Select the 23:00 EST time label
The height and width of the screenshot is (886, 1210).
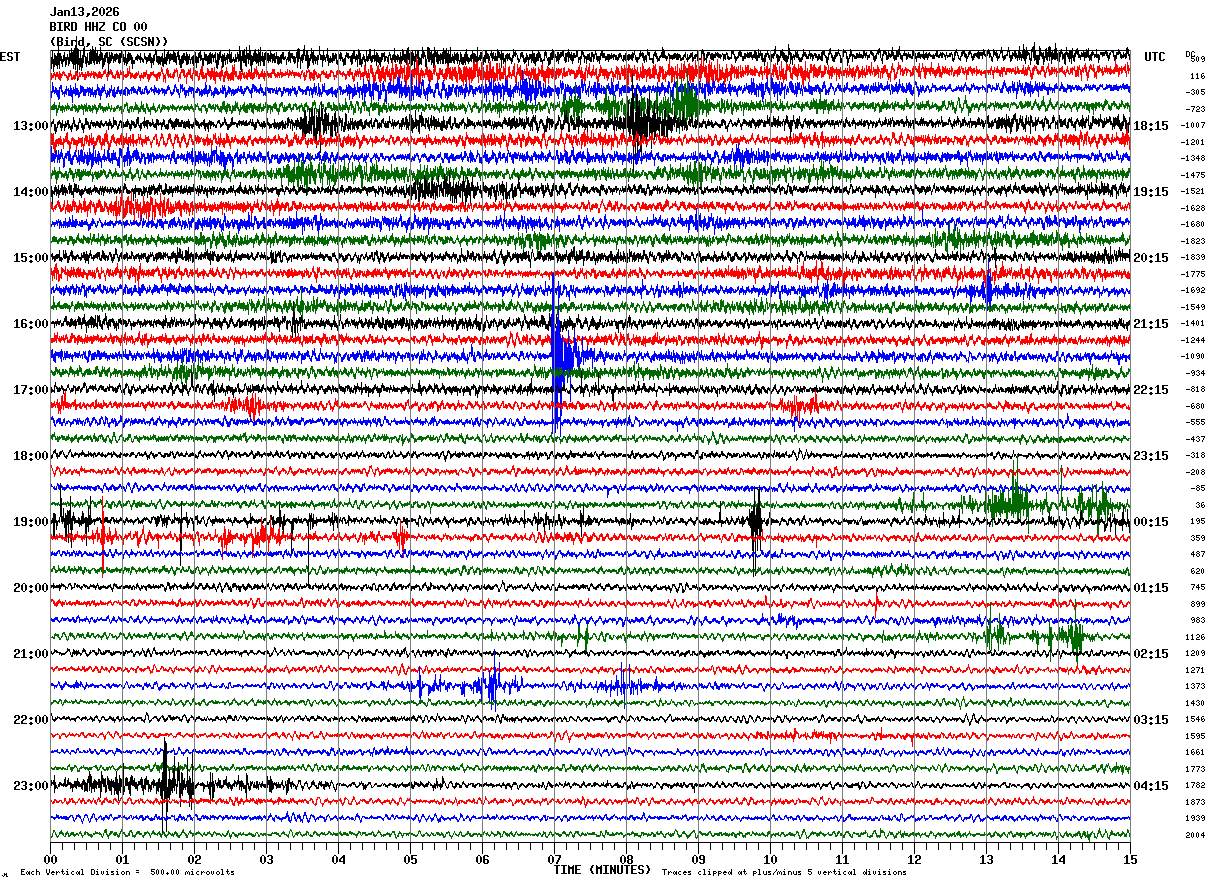(30, 786)
